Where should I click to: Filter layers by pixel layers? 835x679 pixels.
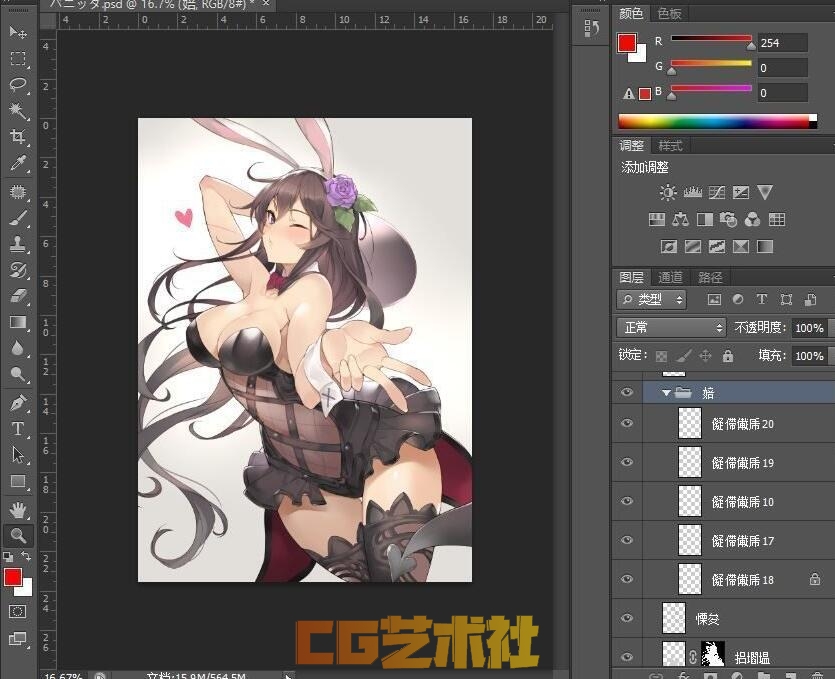pyautogui.click(x=714, y=300)
